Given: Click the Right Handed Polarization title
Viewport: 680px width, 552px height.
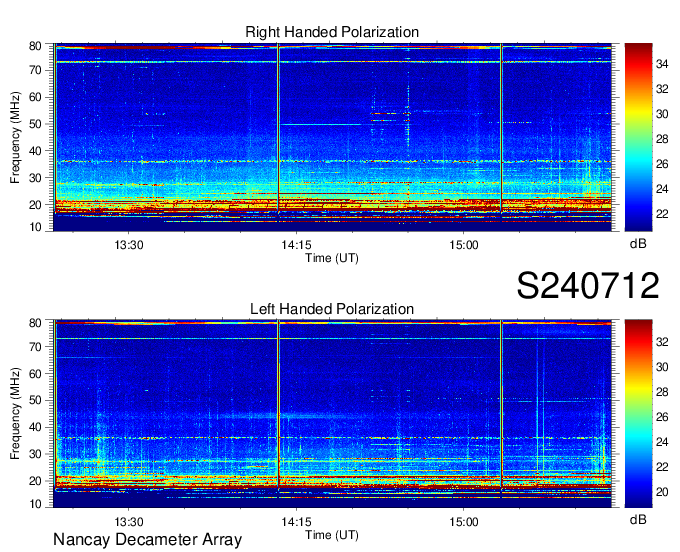Looking at the screenshot, I should 332,32.
